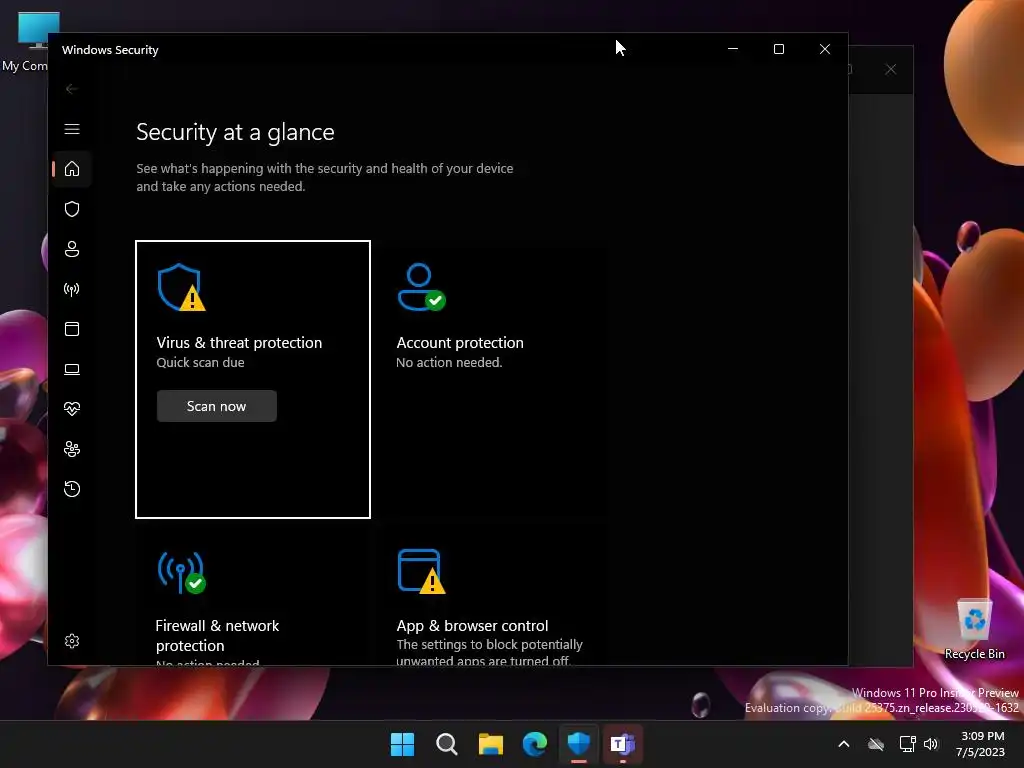Click the Scan now button
Screen dimensions: 1024x768
tap(217, 406)
